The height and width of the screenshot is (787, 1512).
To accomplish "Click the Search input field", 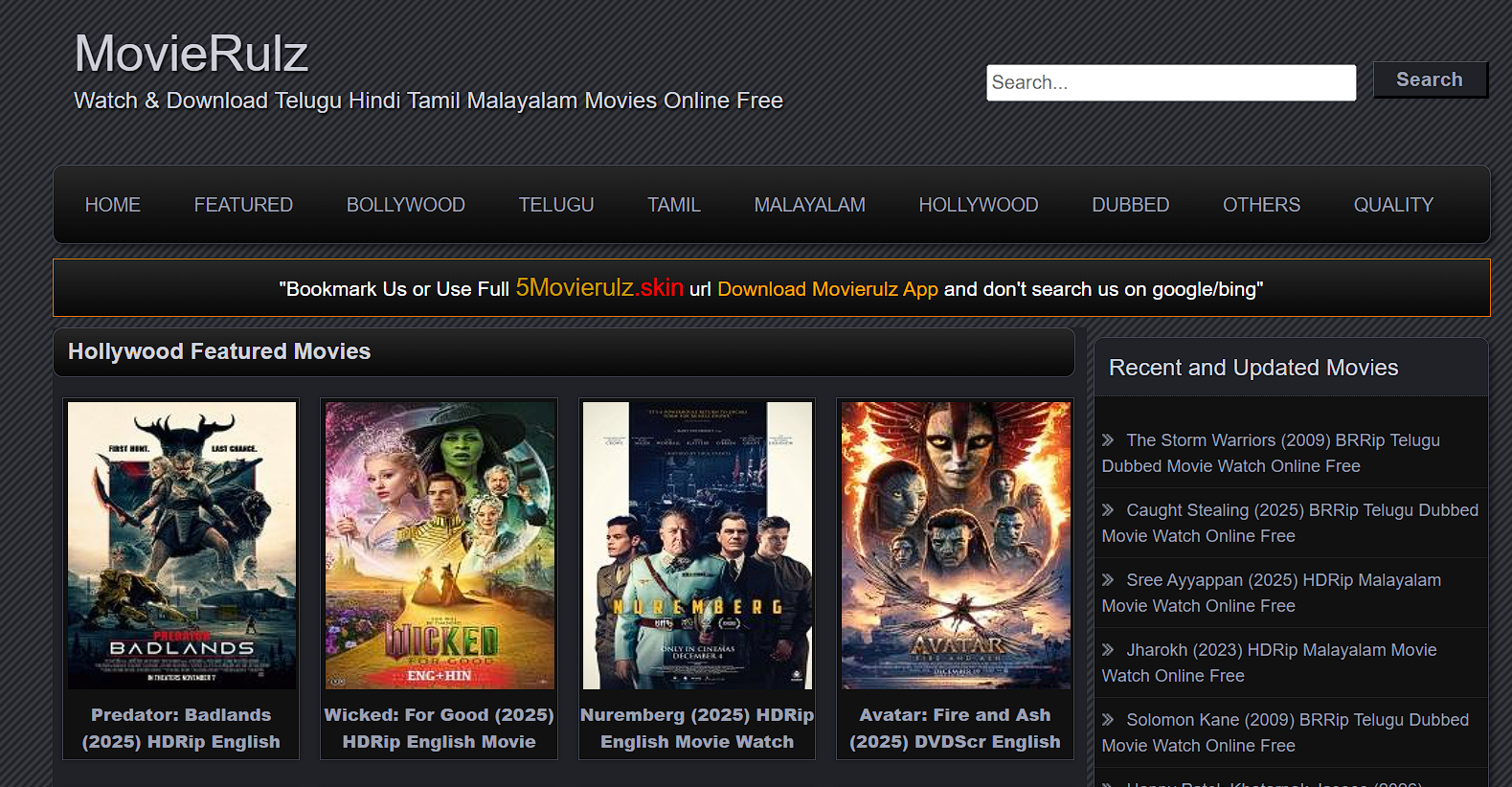I will (x=1170, y=82).
